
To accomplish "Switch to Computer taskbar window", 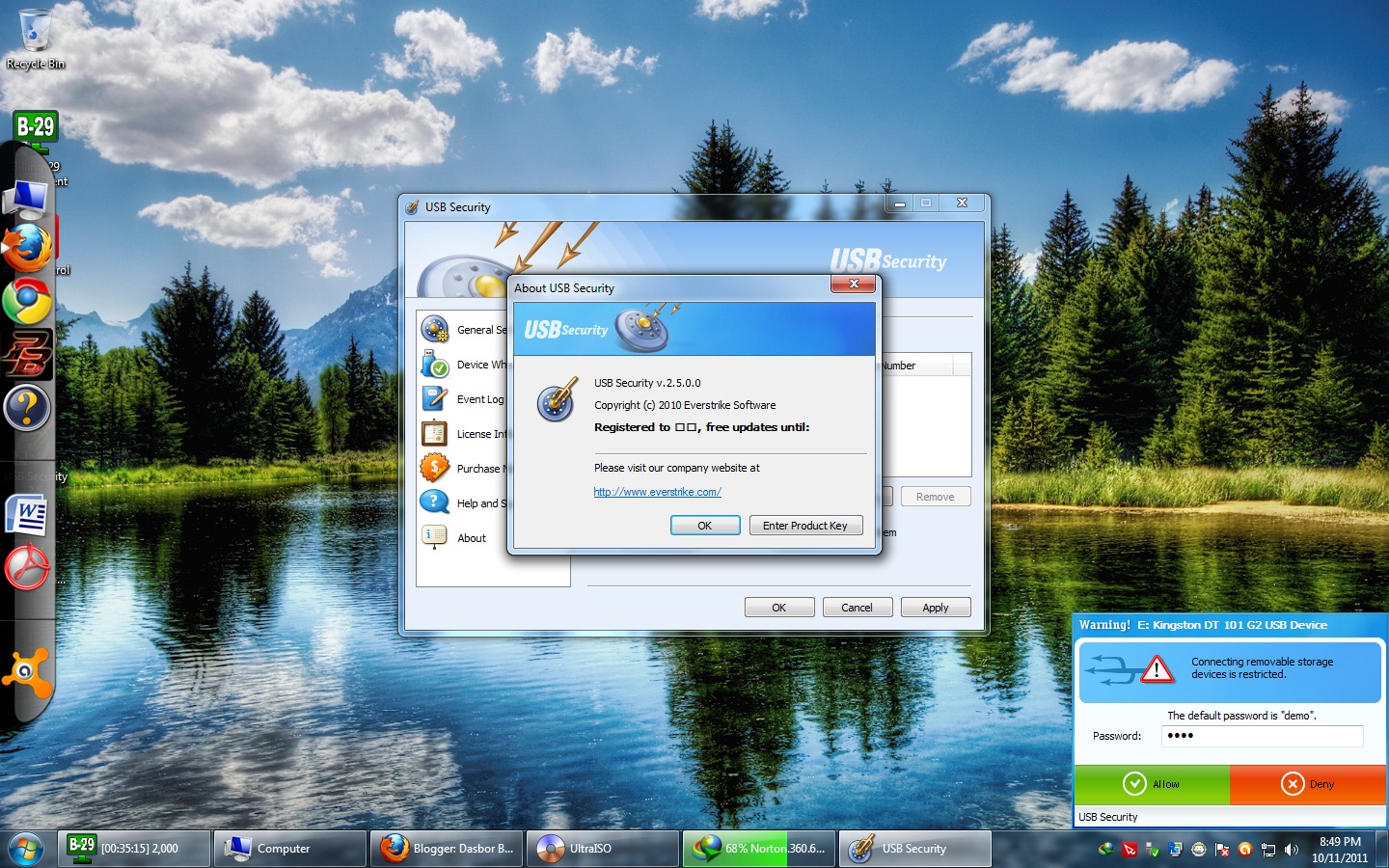I will pos(290,849).
